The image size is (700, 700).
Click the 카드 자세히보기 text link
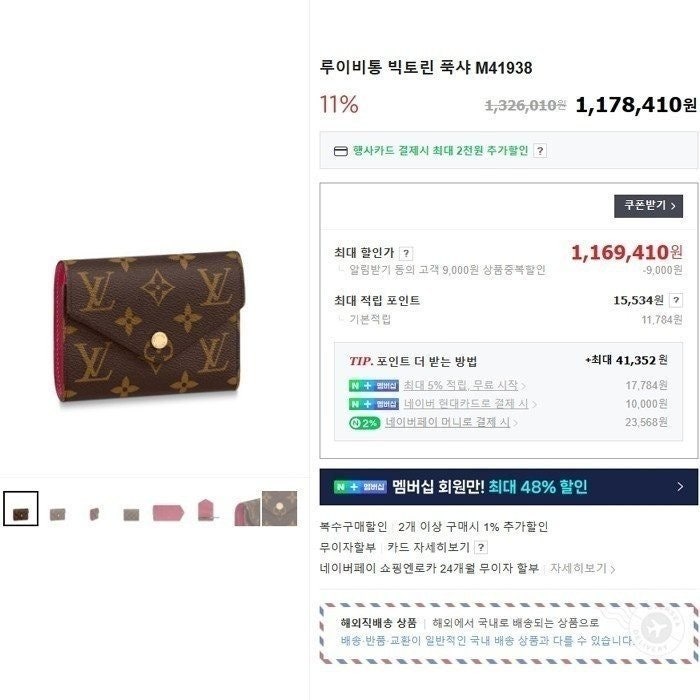tap(428, 547)
